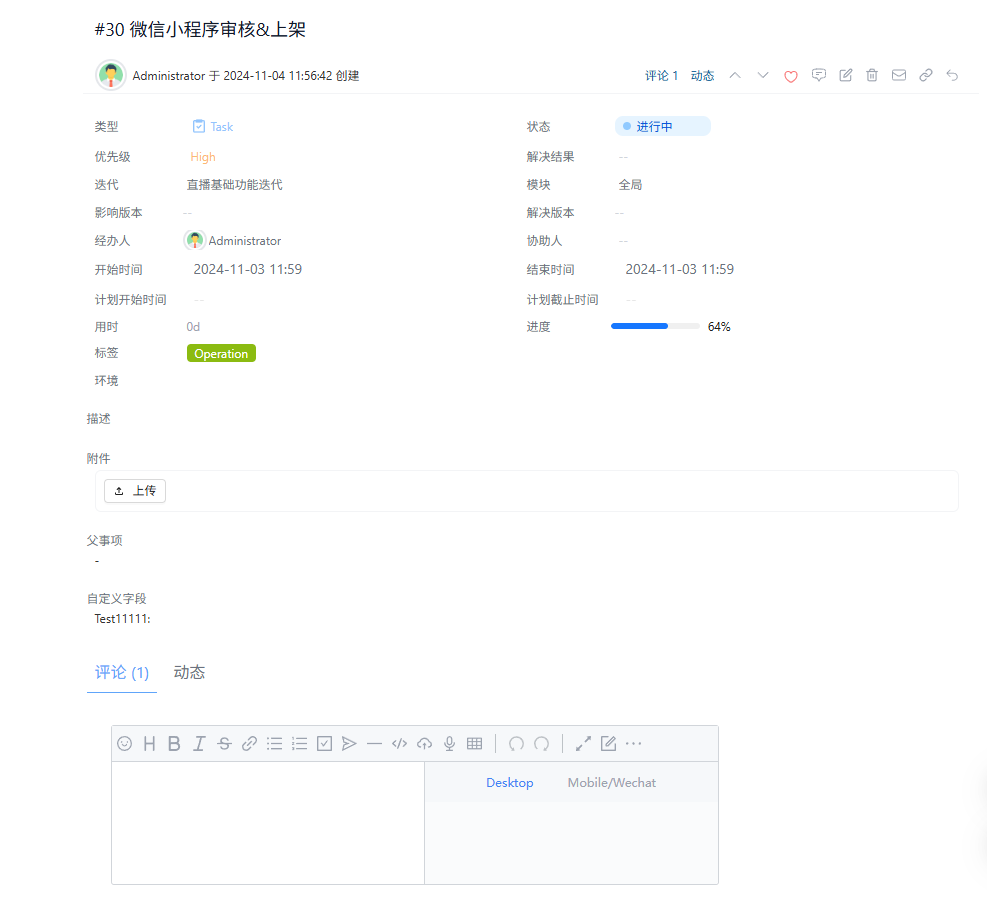Redo edit in comment editor
The image size is (987, 905).
coord(541,743)
